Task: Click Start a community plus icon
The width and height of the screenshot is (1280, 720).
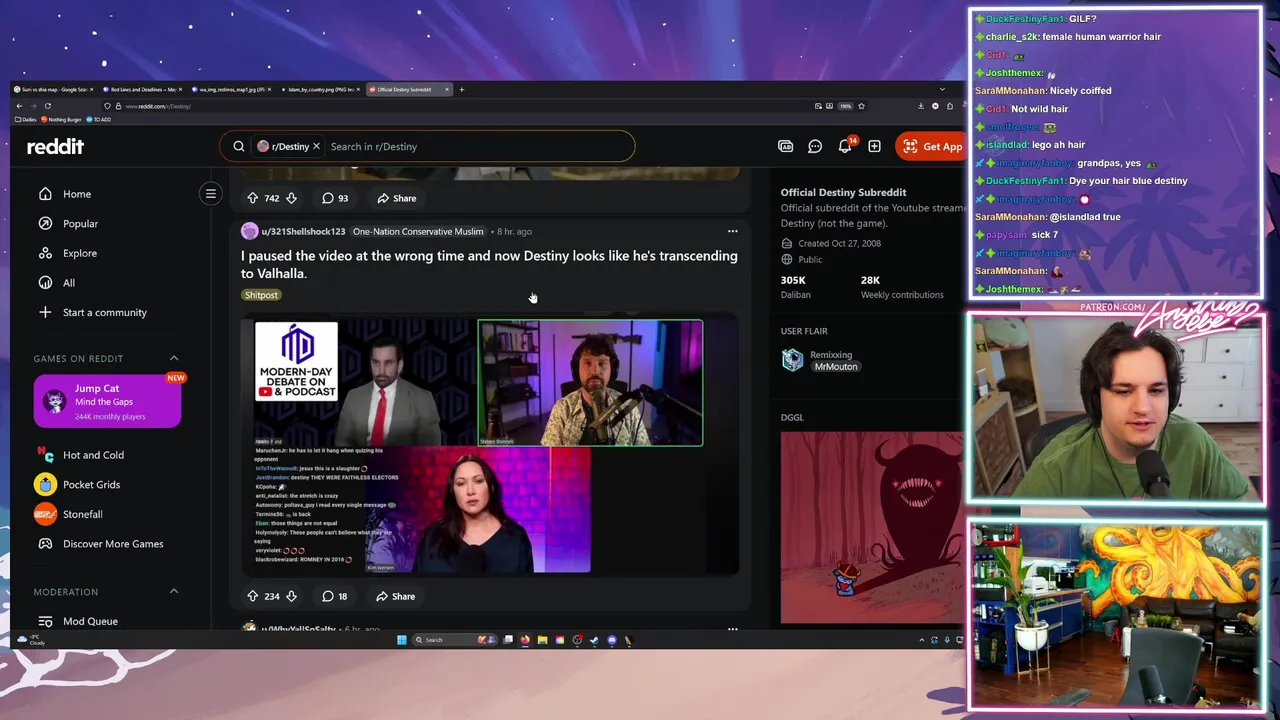Action: (45, 312)
